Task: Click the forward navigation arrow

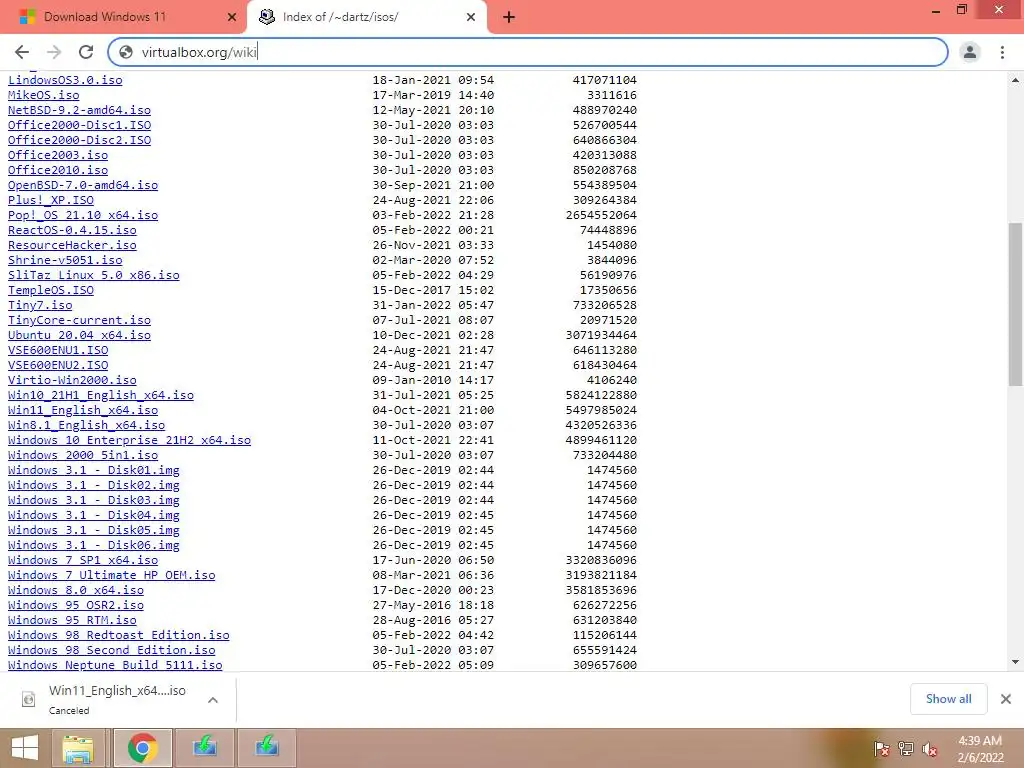Action: [x=54, y=52]
